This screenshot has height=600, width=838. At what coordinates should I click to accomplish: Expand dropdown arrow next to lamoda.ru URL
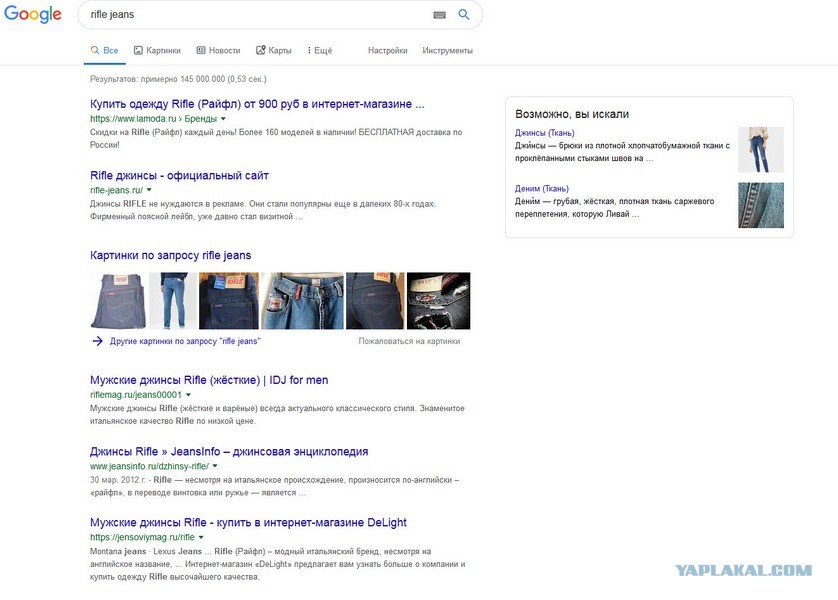click(223, 119)
